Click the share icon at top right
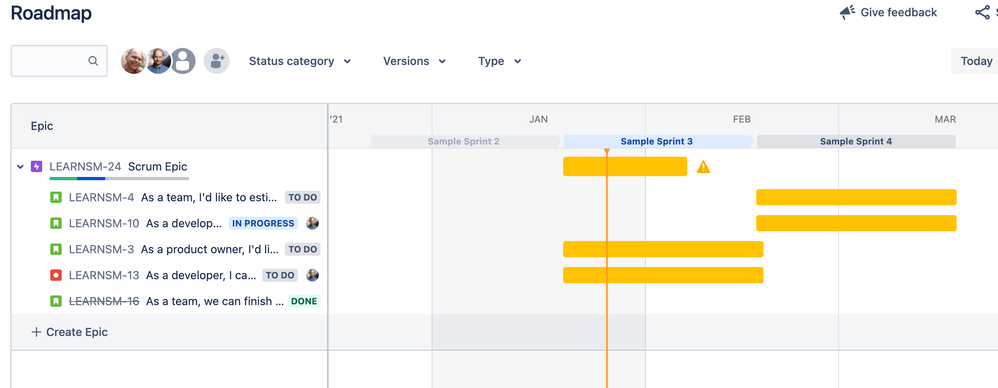 pos(983,12)
